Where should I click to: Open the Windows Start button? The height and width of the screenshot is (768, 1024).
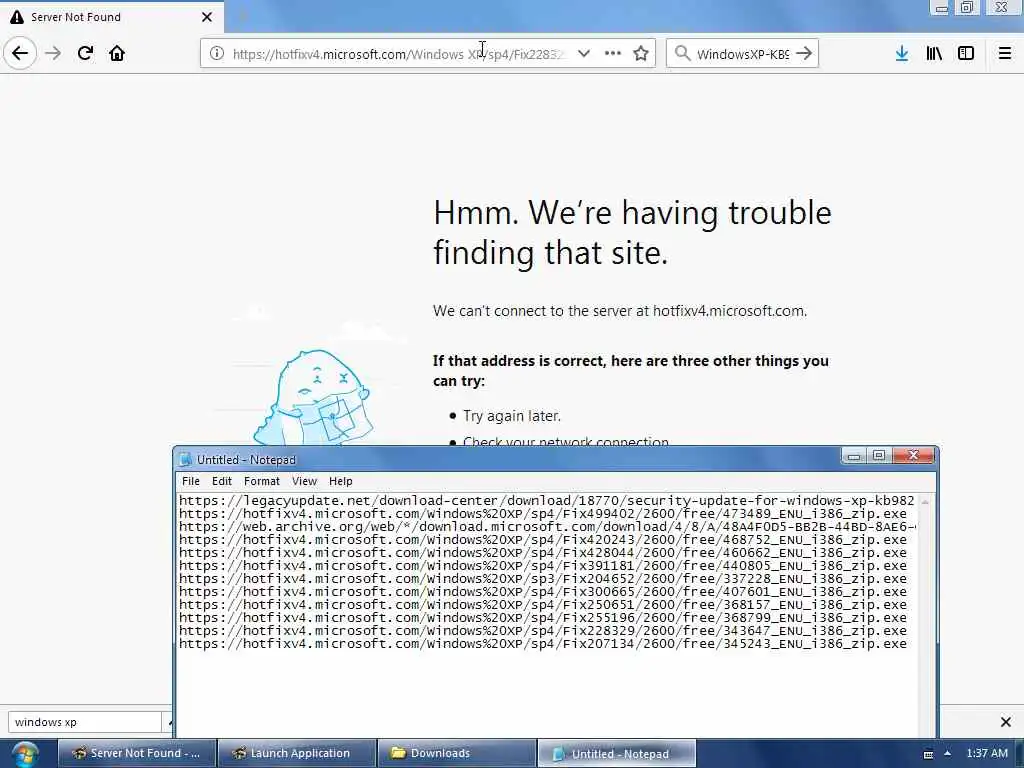coord(24,754)
